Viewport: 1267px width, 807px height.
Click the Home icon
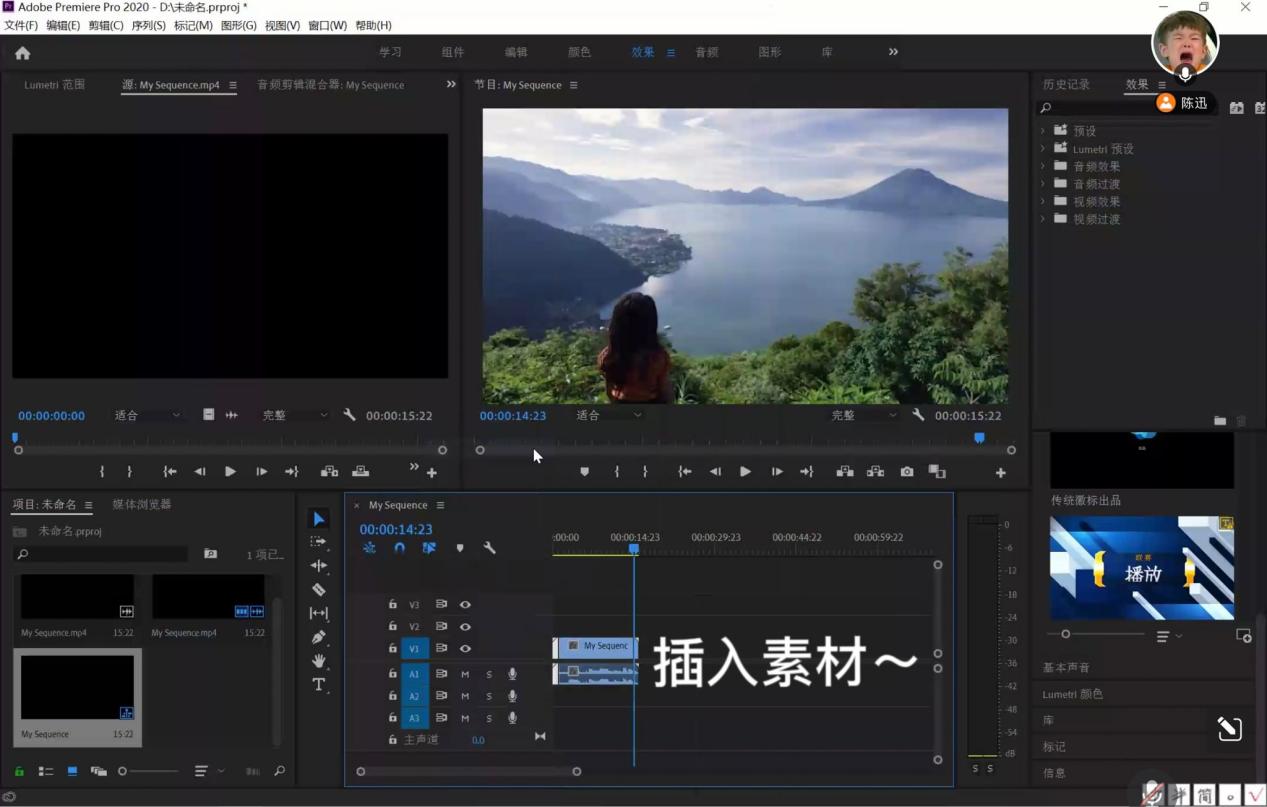coord(22,53)
